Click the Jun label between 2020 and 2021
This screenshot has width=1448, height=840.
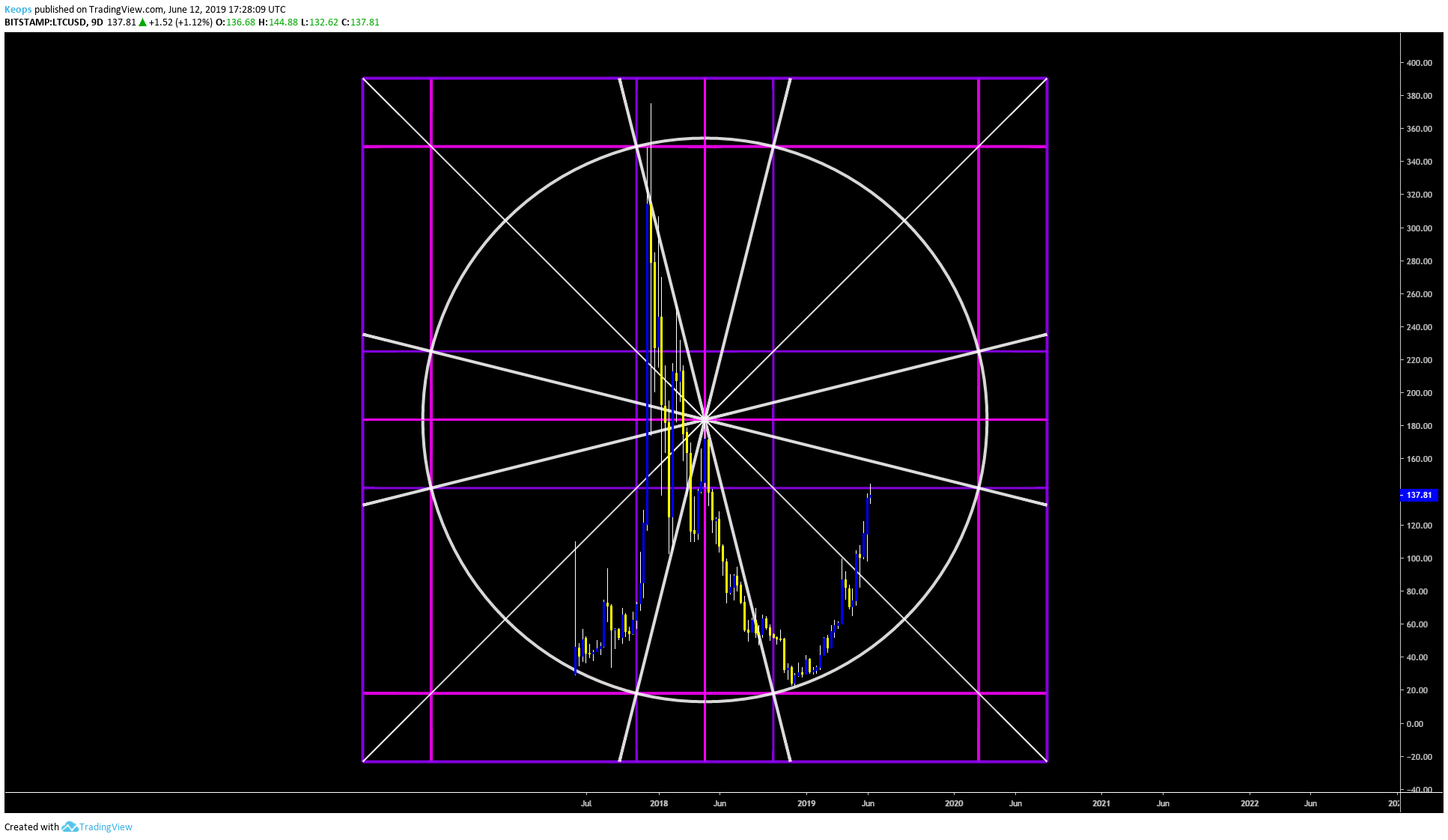click(x=1015, y=803)
